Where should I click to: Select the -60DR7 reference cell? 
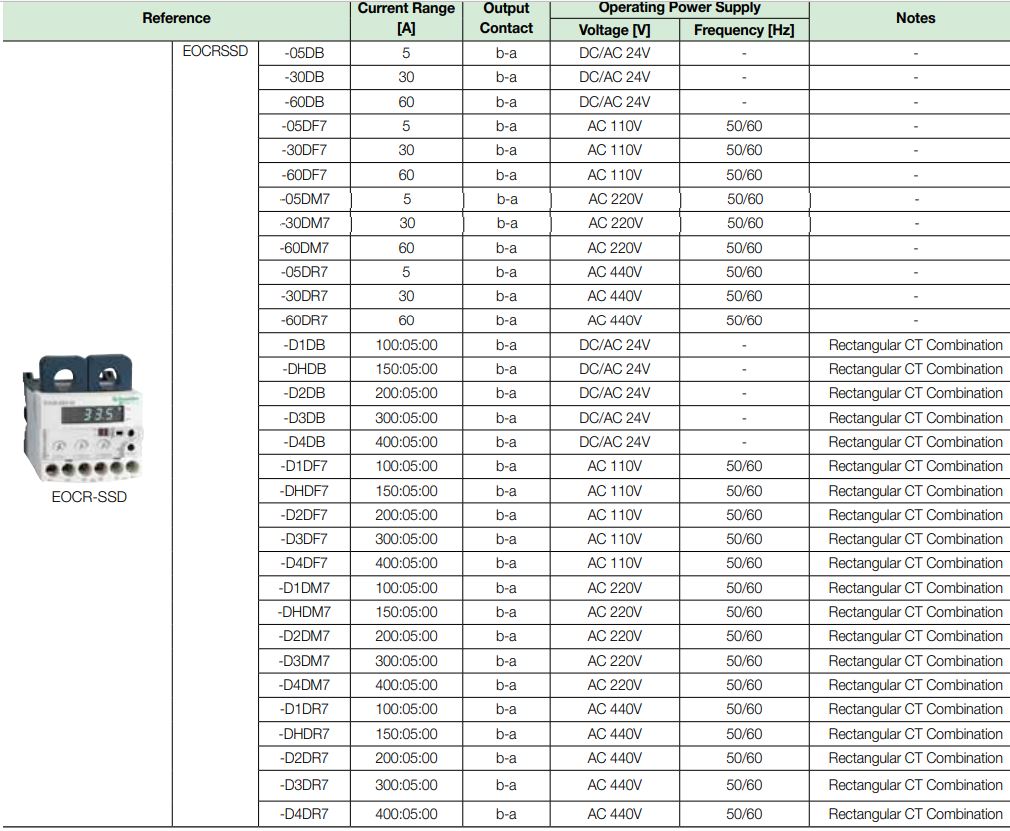[x=304, y=320]
